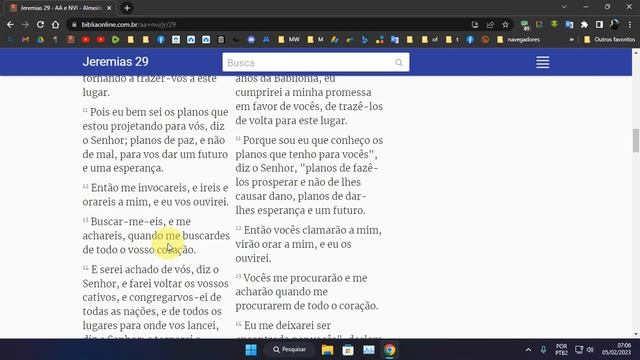Select the Jeremias 29 browser tab
The width and height of the screenshot is (640, 360).
[60, 8]
